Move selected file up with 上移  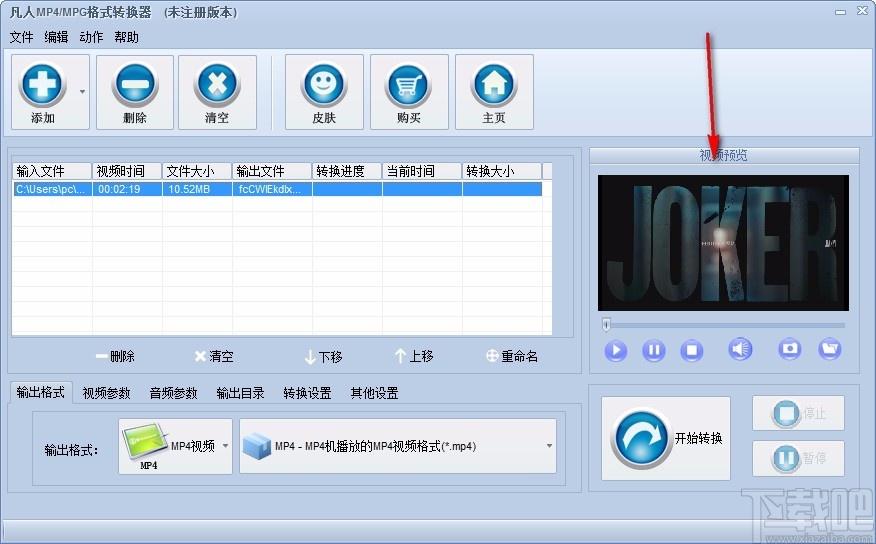414,356
